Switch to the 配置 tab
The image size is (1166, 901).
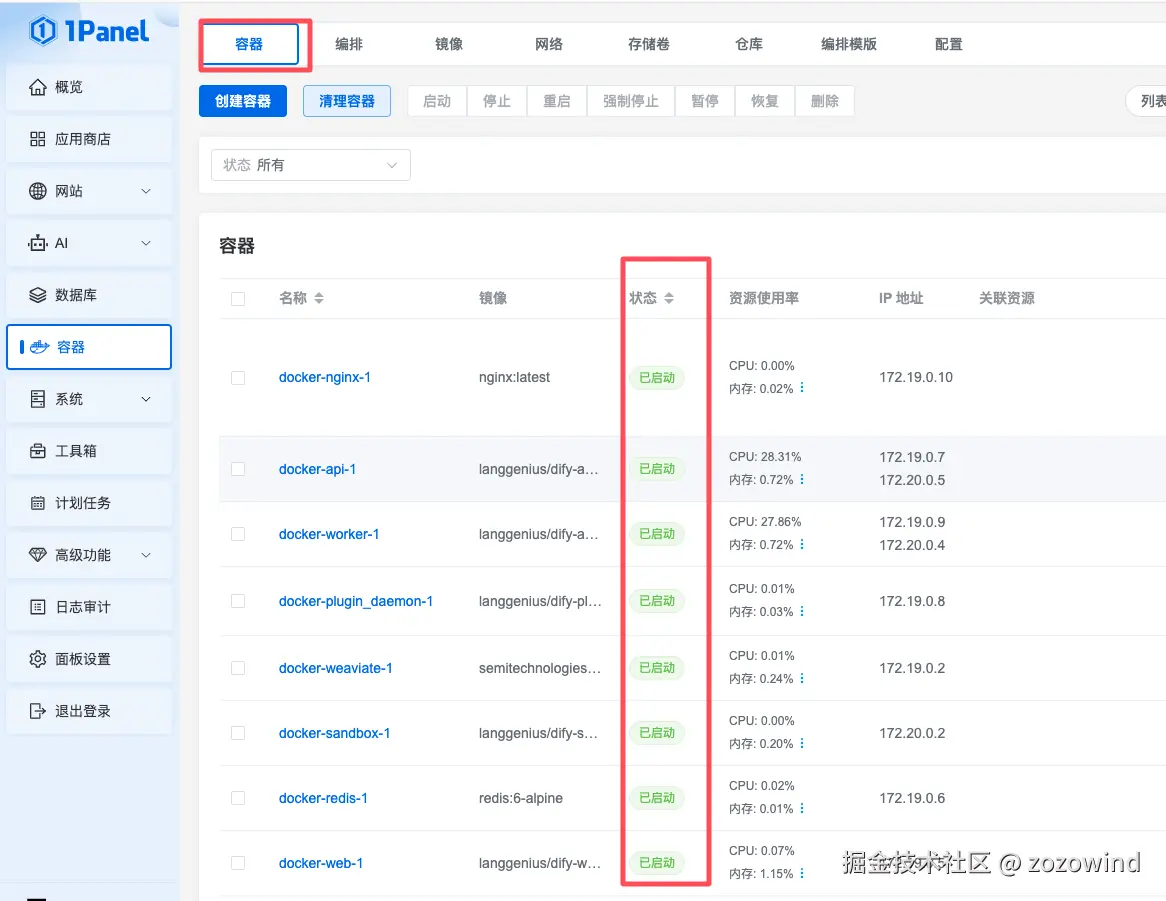[x=949, y=44]
